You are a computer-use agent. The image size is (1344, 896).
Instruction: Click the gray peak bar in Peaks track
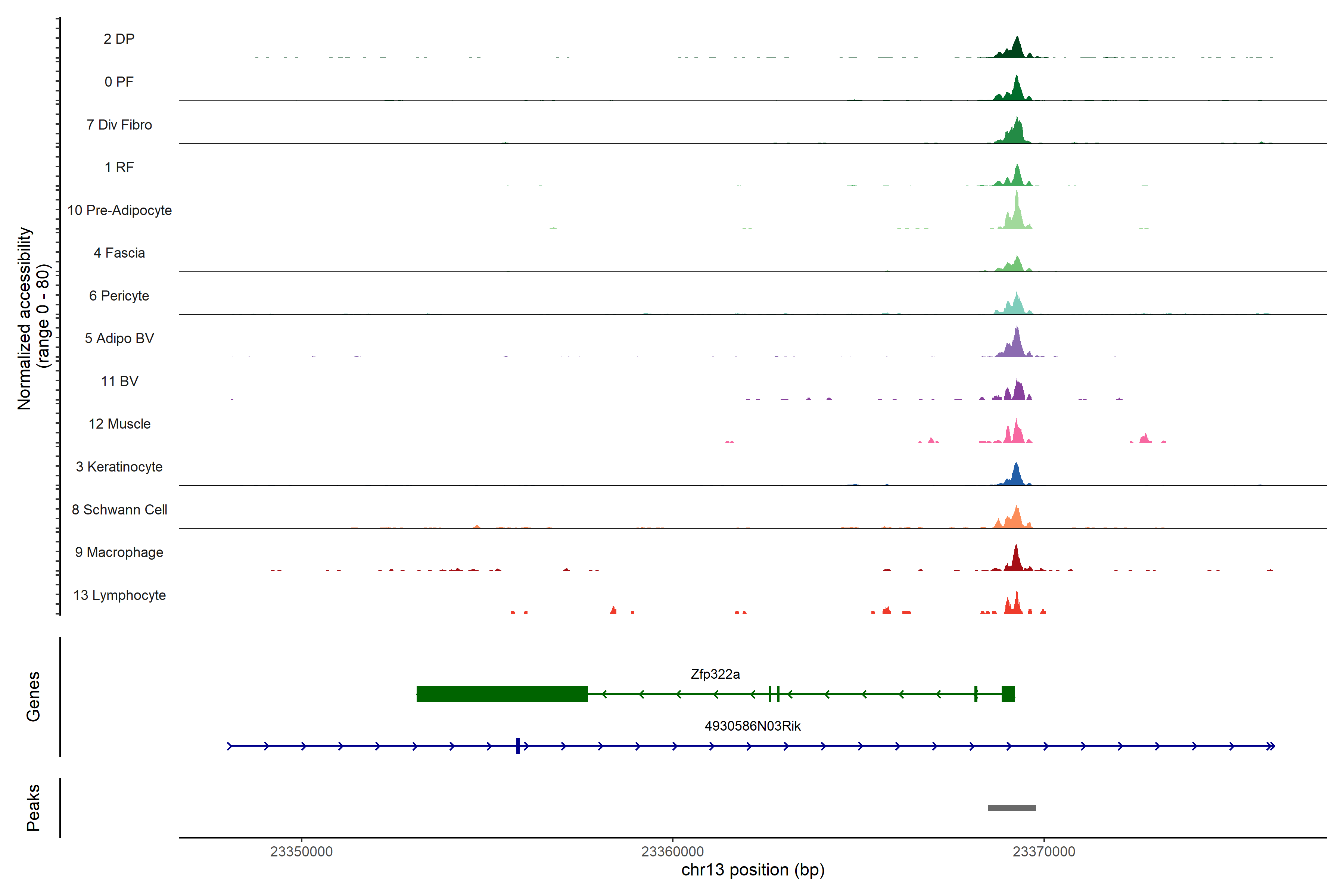(1011, 808)
